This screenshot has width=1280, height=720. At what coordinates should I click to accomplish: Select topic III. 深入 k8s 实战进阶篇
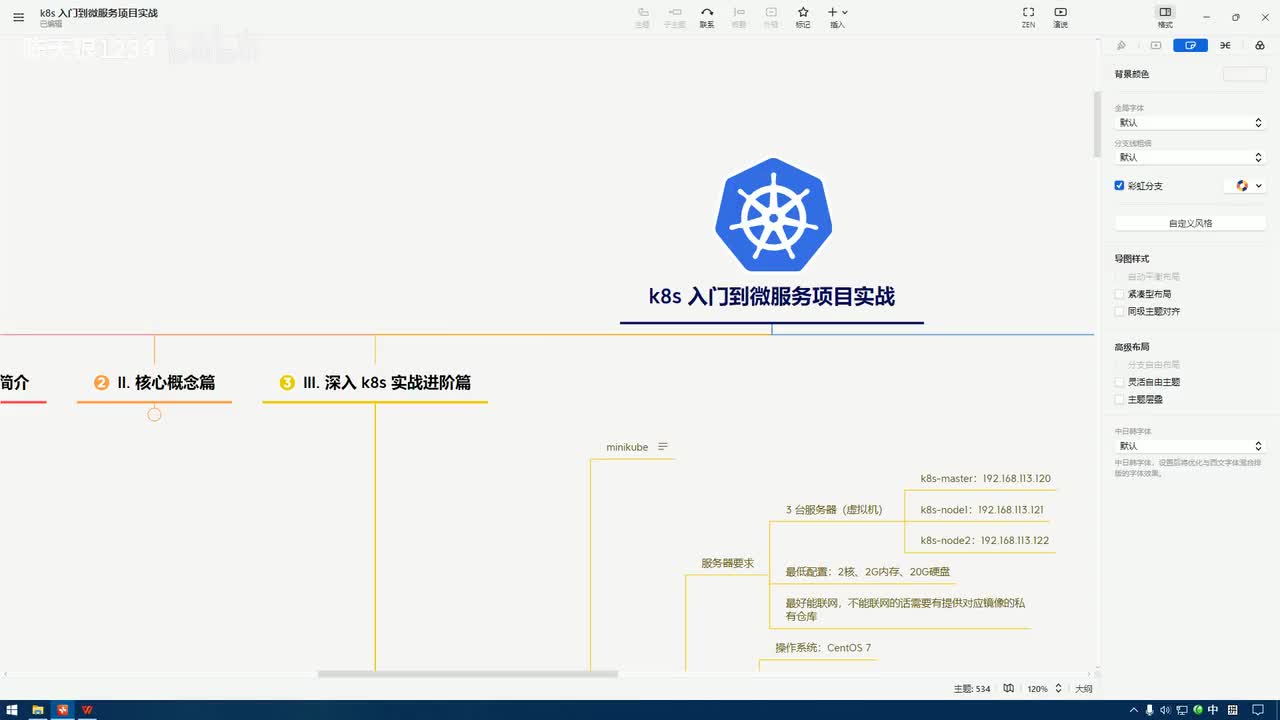click(387, 382)
